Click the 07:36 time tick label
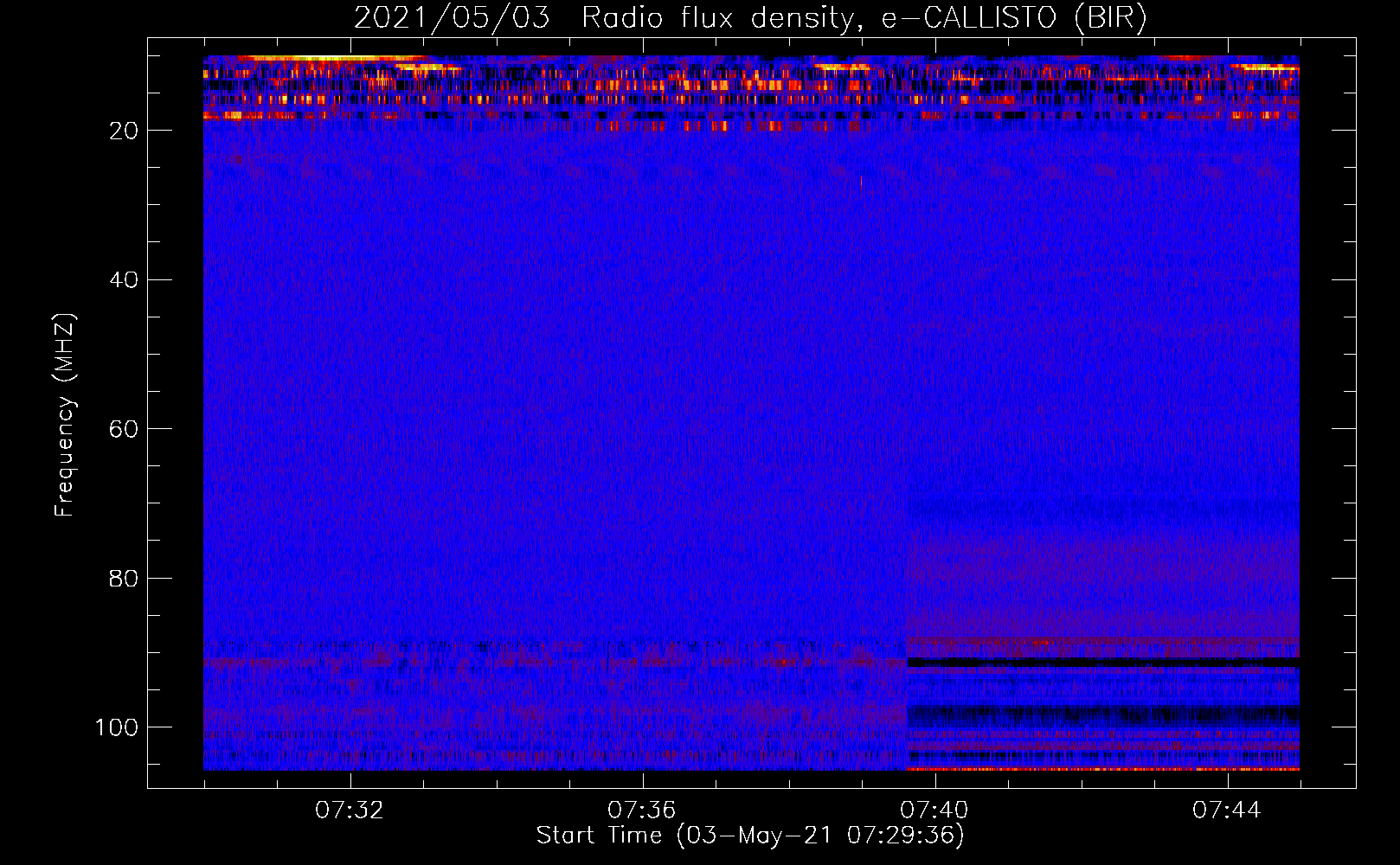The image size is (1400, 865). click(642, 811)
